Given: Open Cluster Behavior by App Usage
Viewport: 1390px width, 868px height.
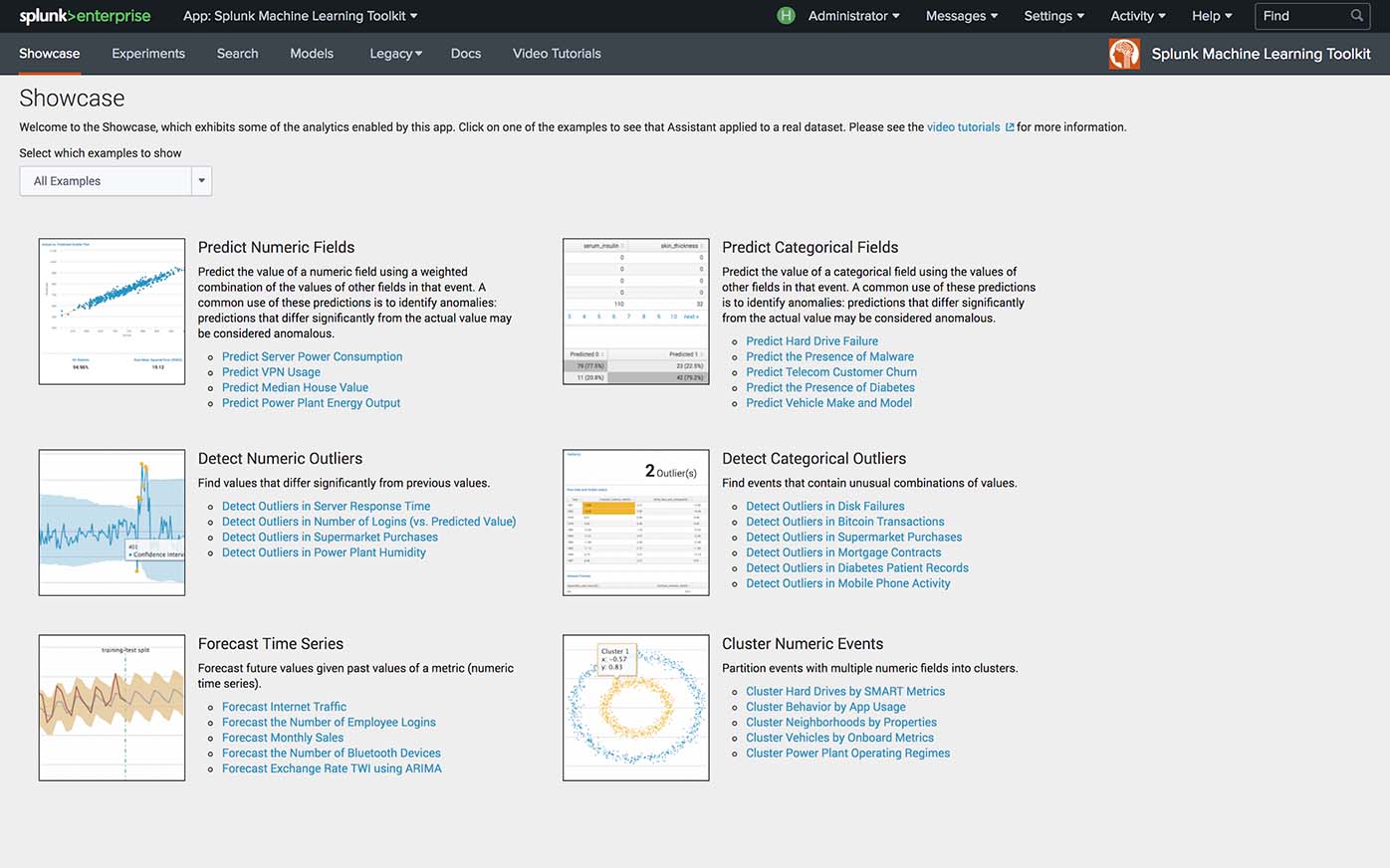Looking at the screenshot, I should (x=825, y=707).
